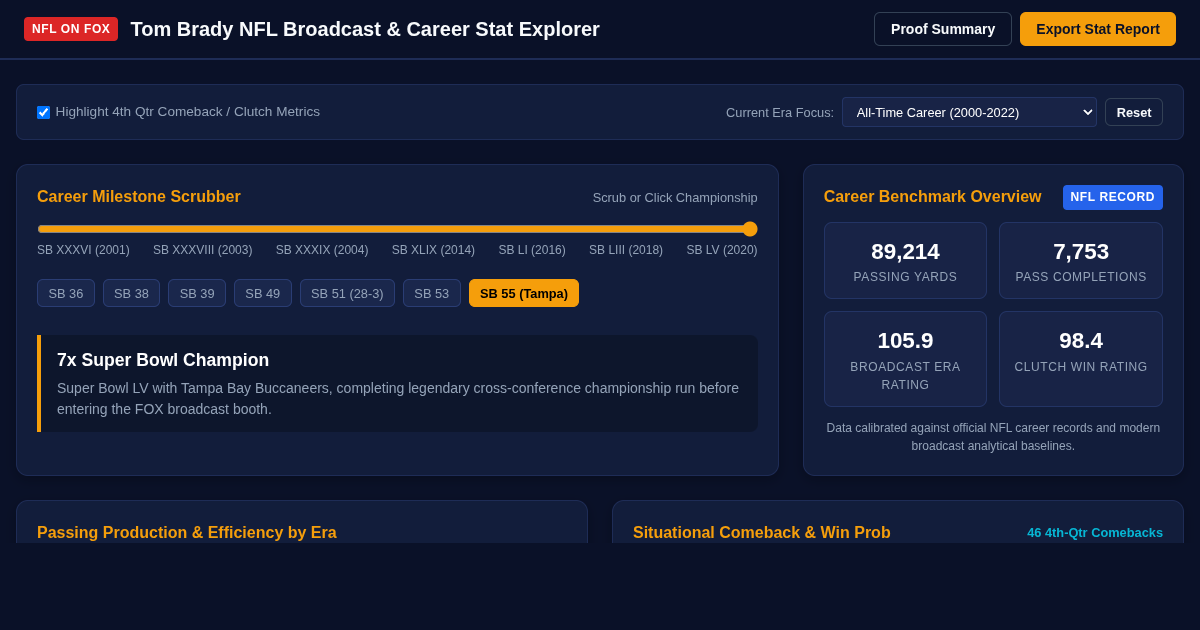Toggle Highlight 4th Qtr Comeback checkbox

[43, 112]
